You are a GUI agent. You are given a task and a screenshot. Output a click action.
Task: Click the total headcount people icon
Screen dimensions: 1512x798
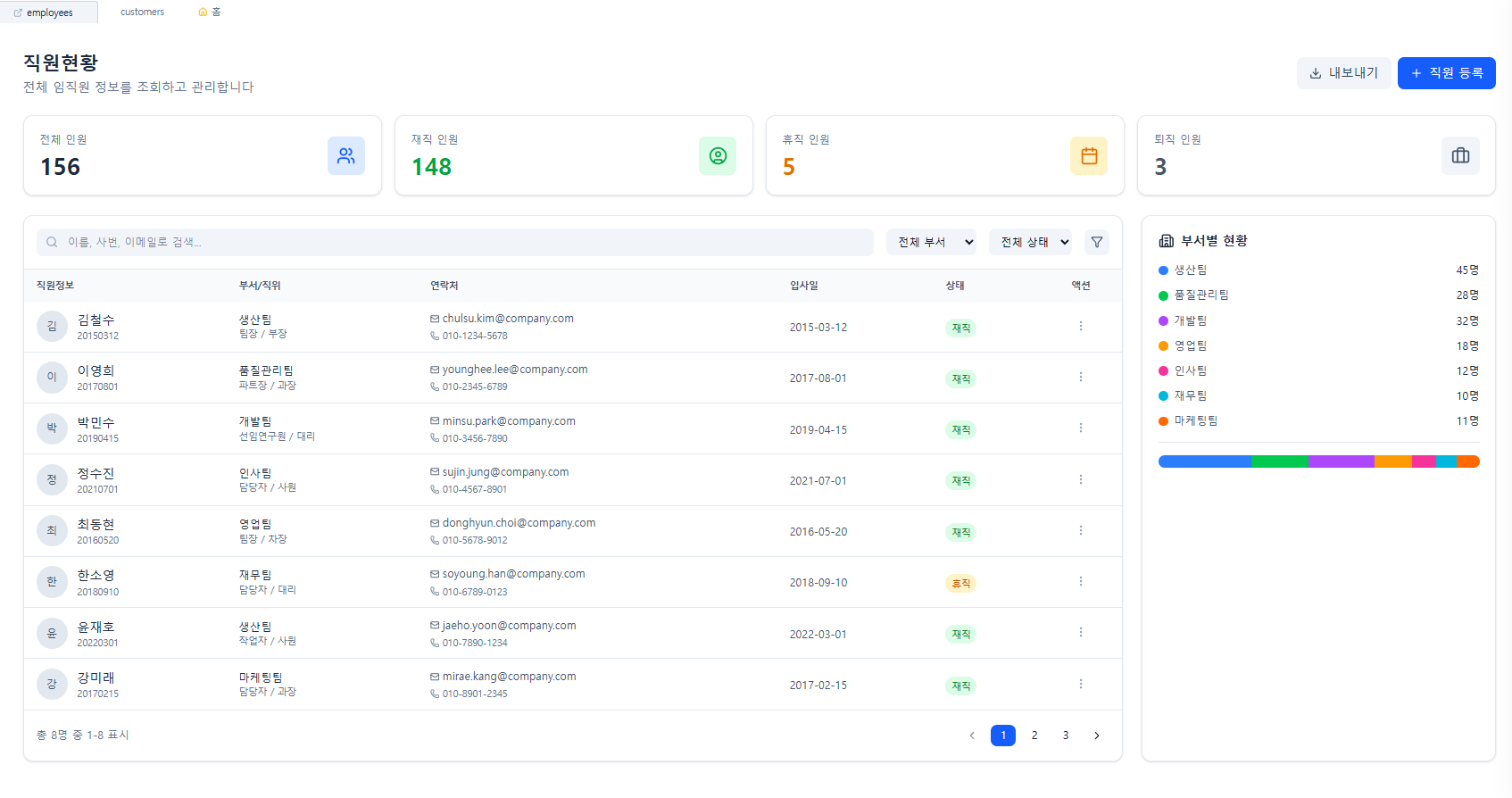point(345,156)
